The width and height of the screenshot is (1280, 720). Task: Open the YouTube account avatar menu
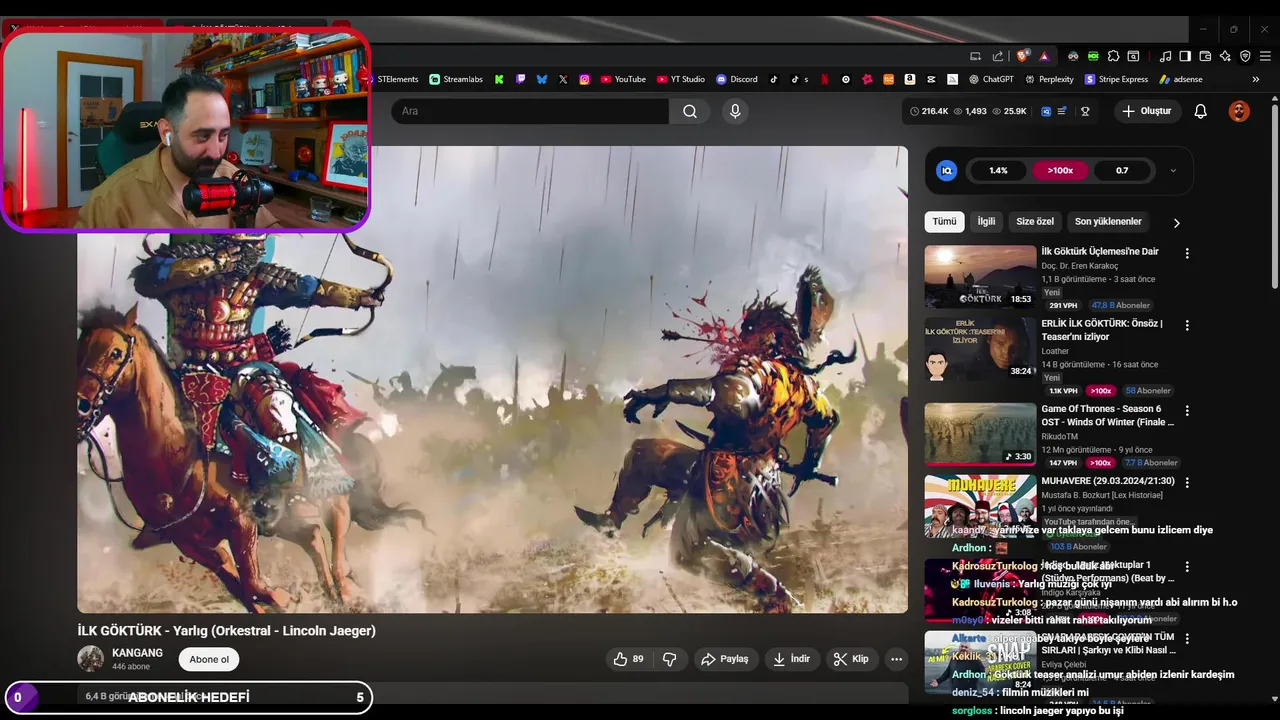[x=1239, y=111]
